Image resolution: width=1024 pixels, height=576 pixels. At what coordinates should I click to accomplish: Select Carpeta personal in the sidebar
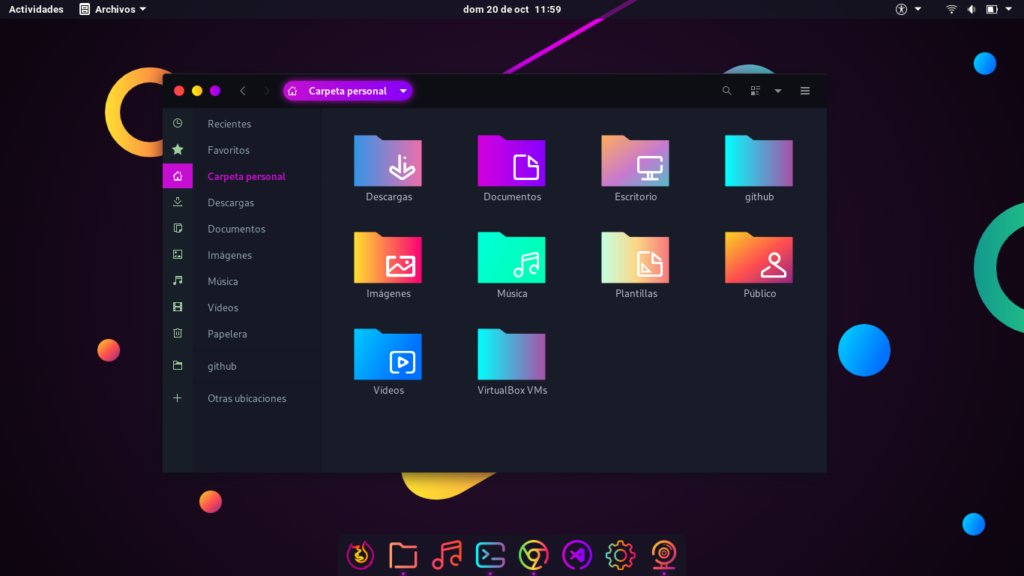[242, 176]
